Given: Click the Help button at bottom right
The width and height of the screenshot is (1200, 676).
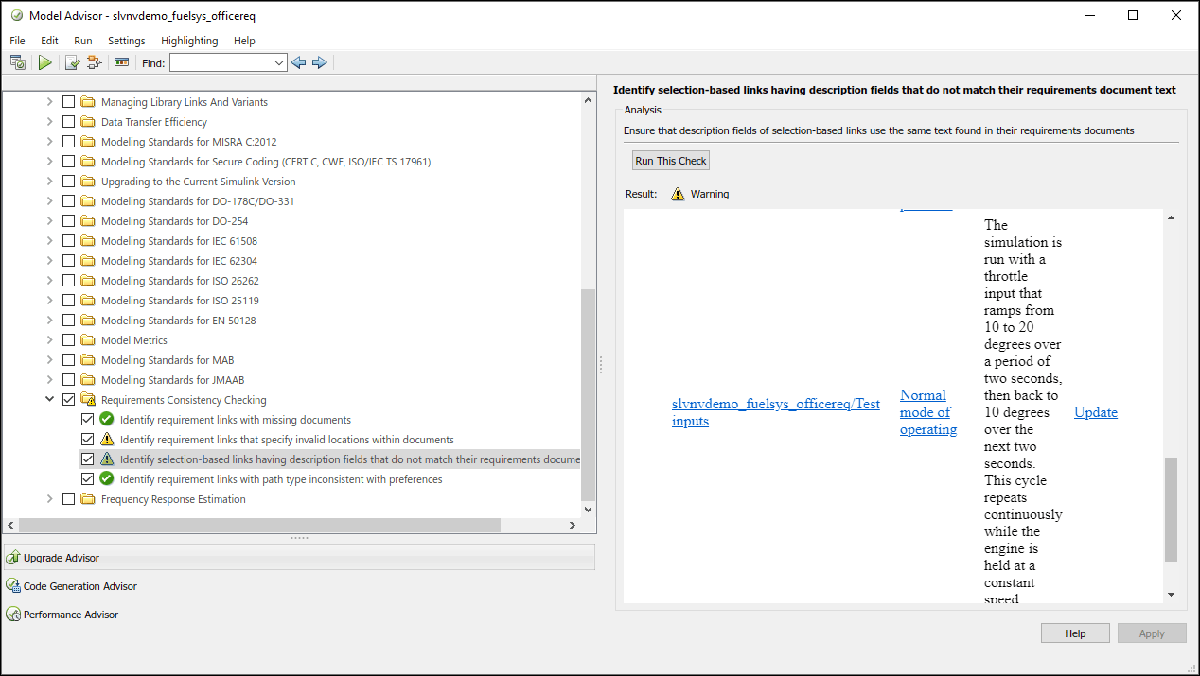Looking at the screenshot, I should click(1075, 632).
